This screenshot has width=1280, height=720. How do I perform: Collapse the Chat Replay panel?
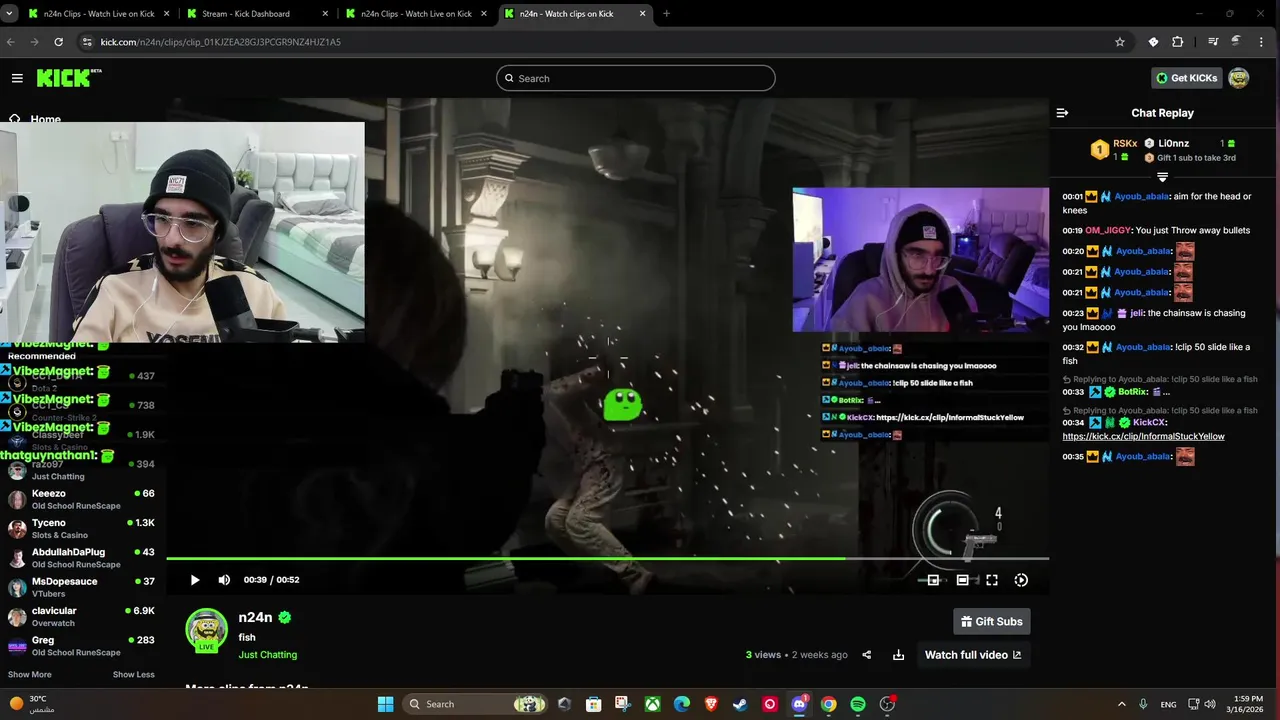coord(1062,113)
